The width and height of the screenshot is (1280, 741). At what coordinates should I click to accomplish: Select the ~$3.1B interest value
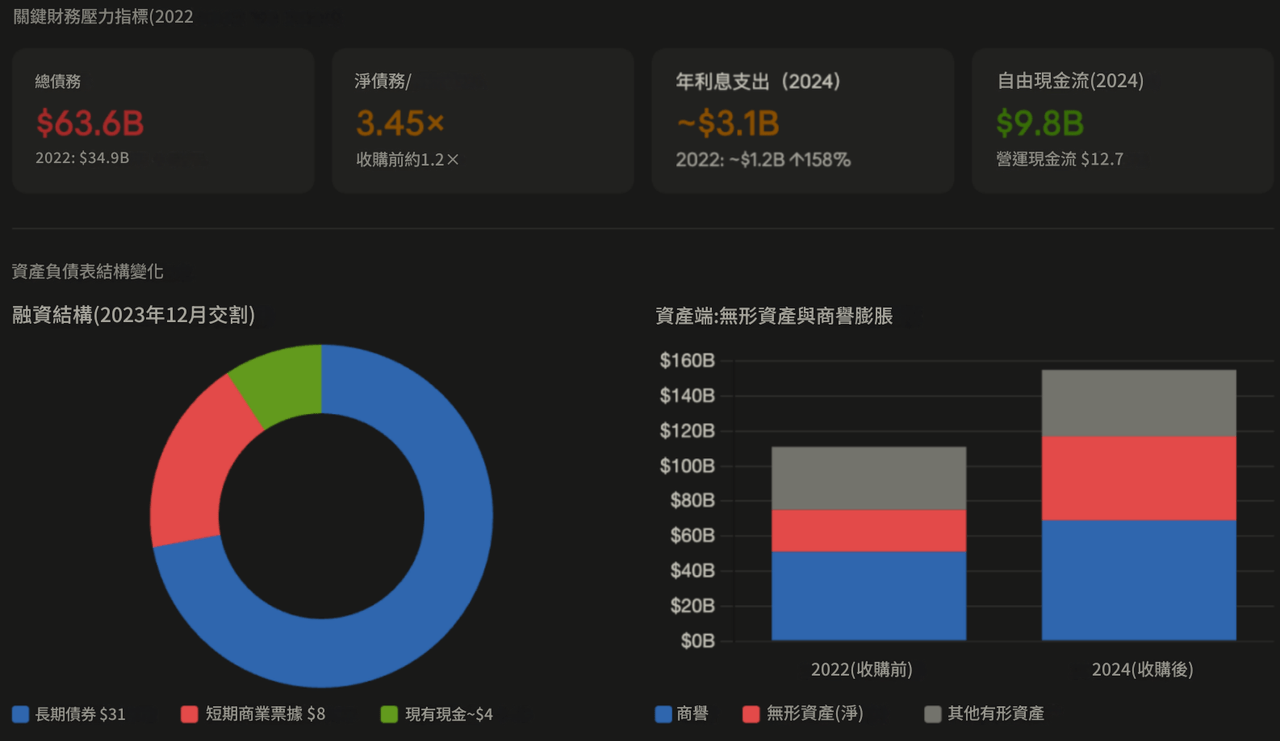(727, 123)
